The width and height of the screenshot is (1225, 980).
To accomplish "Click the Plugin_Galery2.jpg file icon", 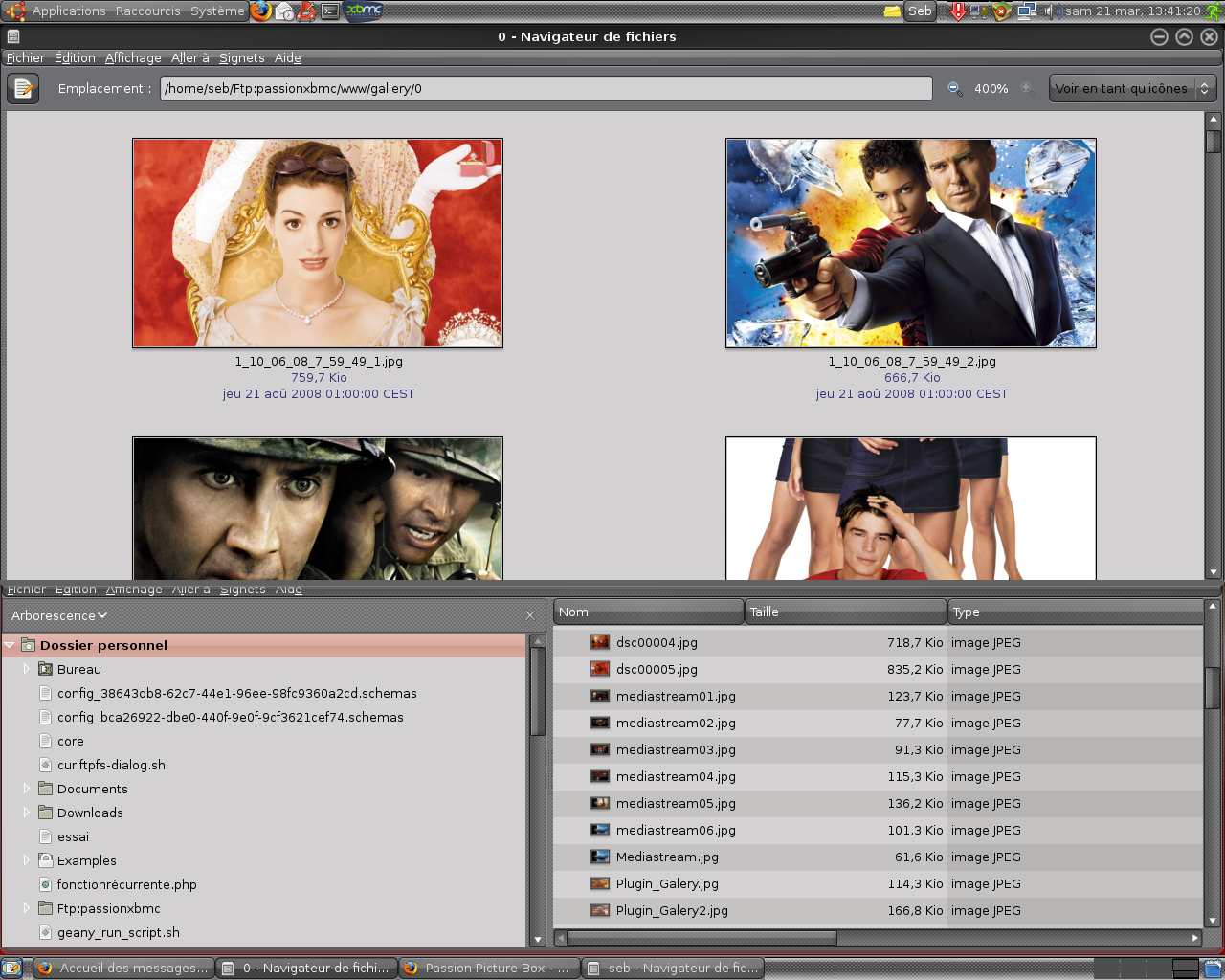I will tap(600, 910).
